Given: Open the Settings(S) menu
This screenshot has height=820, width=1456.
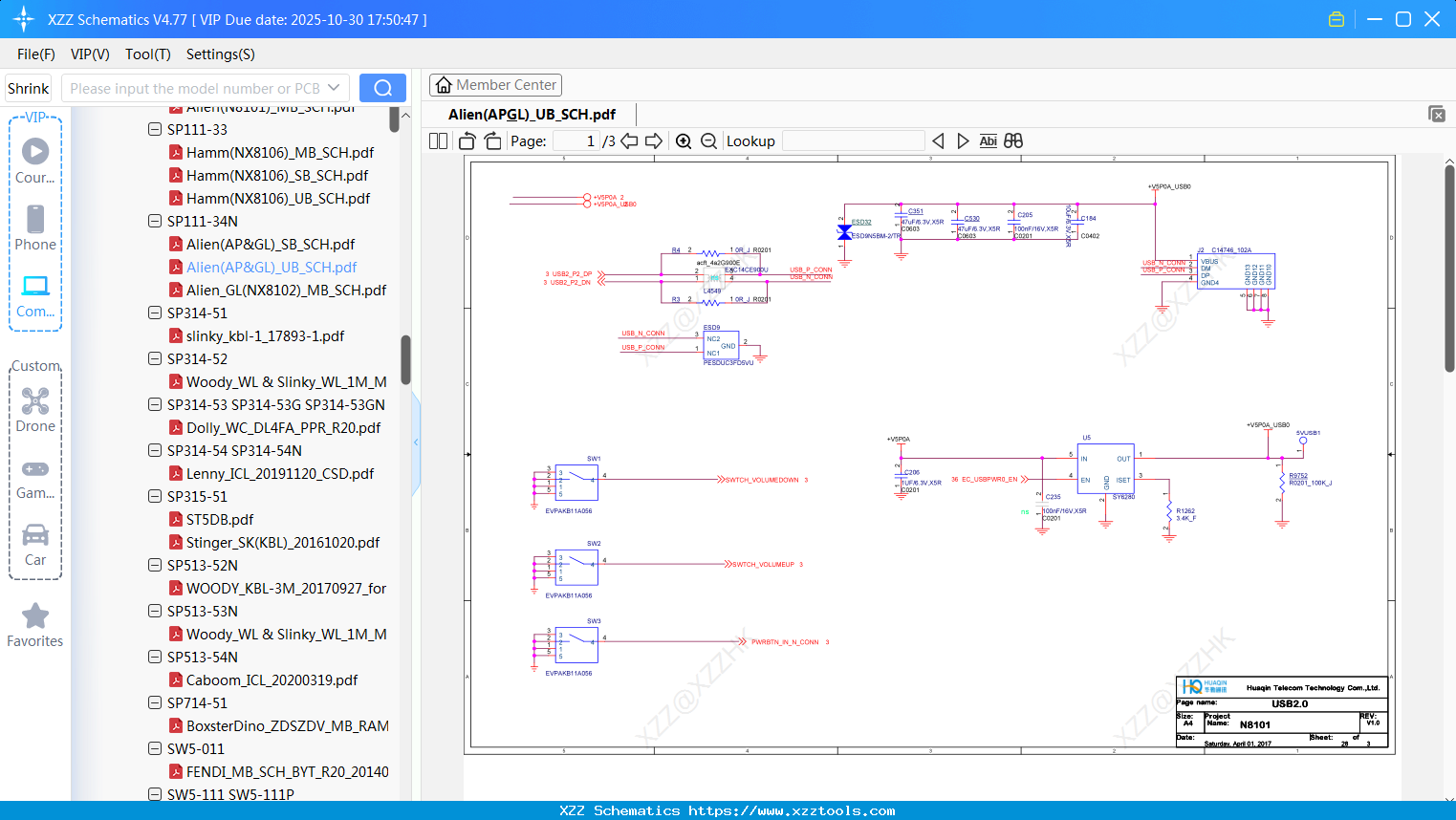Looking at the screenshot, I should click(x=220, y=54).
